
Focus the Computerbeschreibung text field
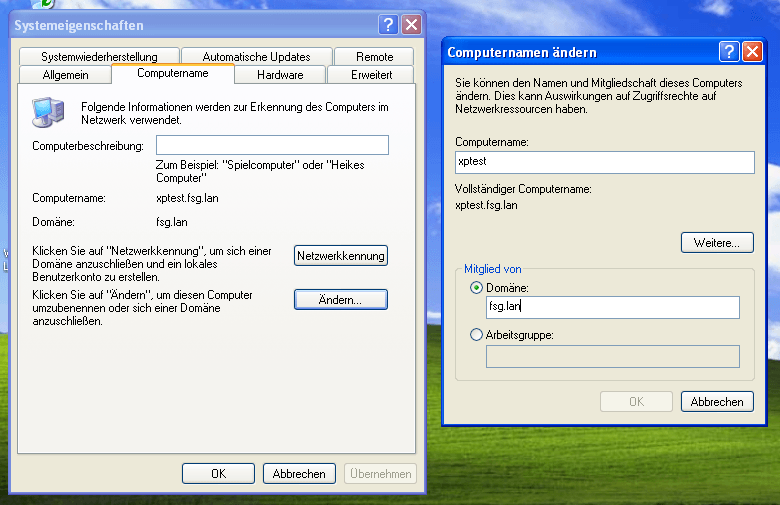pyautogui.click(x=272, y=146)
